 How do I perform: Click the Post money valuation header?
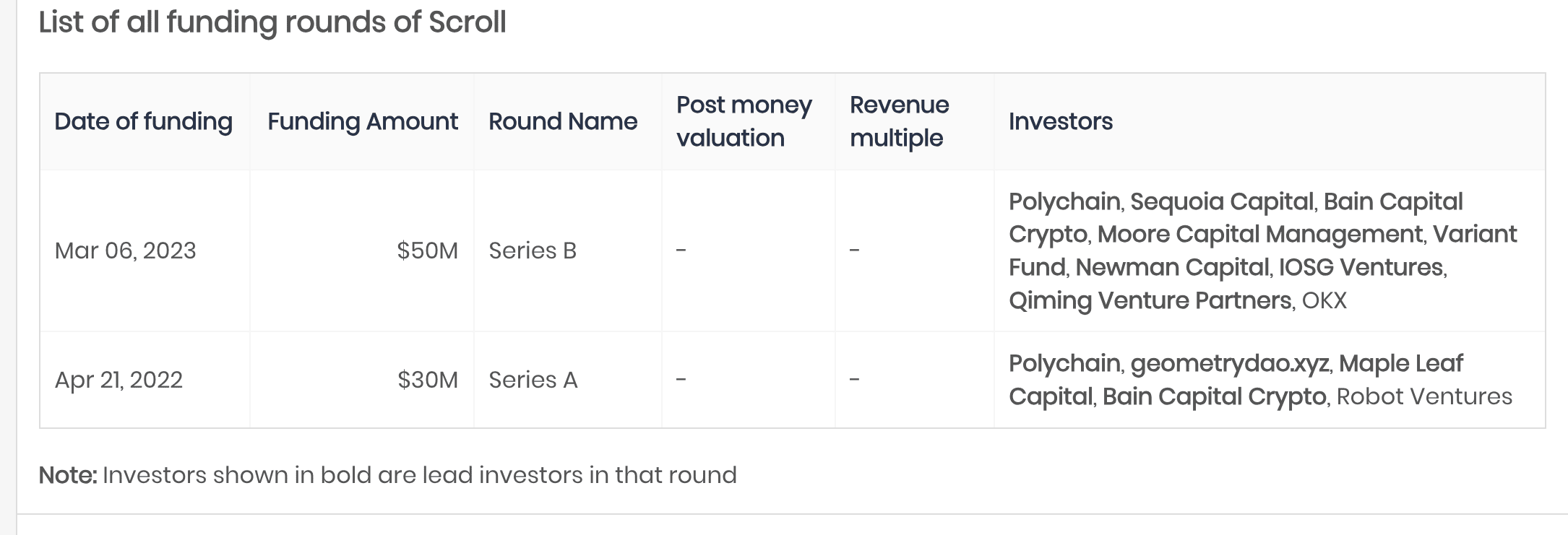tap(744, 121)
